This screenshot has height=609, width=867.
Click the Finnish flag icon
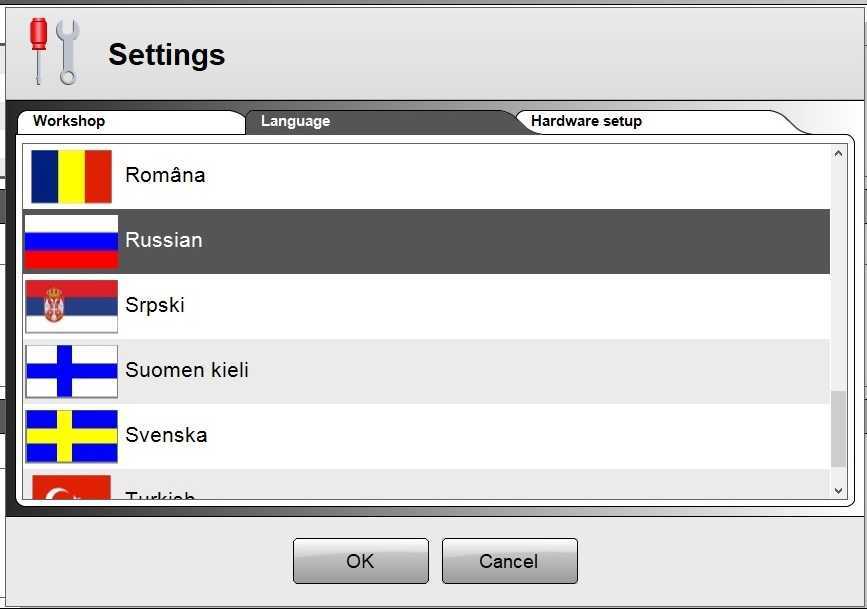tap(71, 371)
